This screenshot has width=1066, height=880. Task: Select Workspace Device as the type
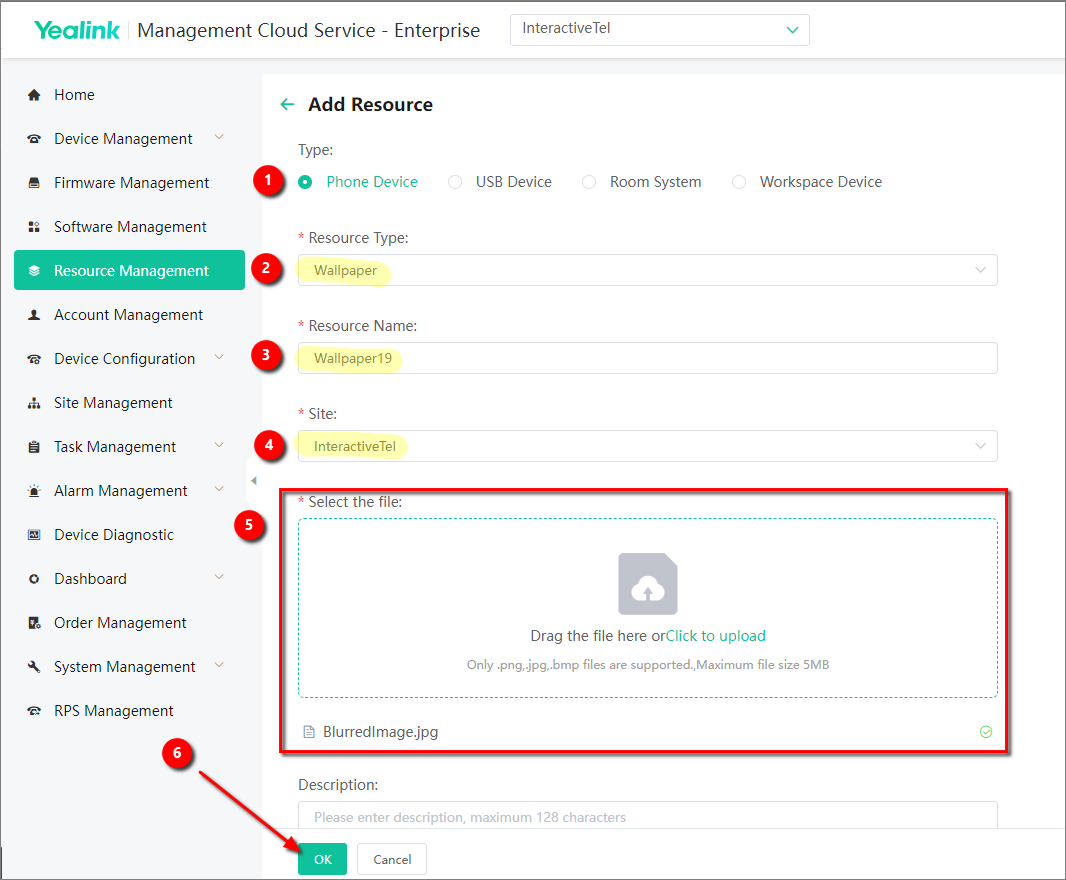(x=739, y=182)
